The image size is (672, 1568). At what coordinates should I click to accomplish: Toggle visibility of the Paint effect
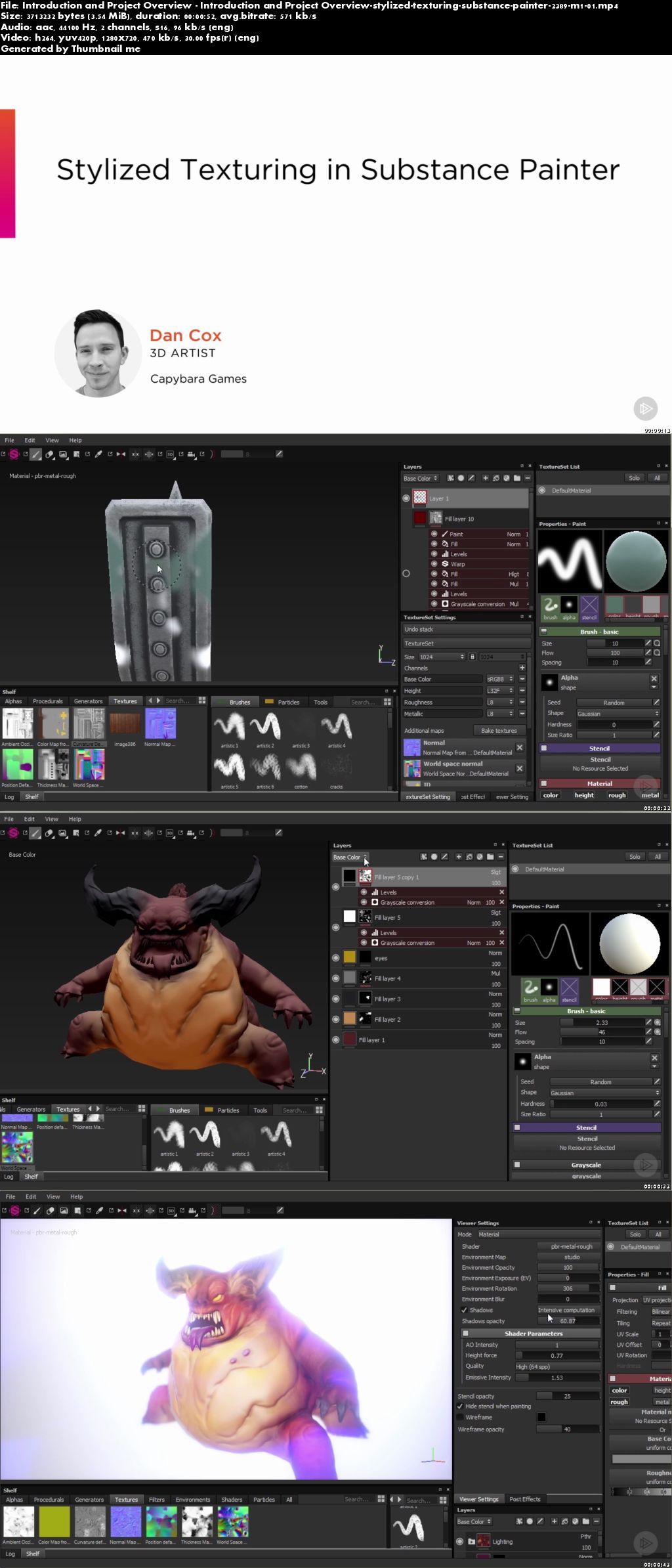434,534
